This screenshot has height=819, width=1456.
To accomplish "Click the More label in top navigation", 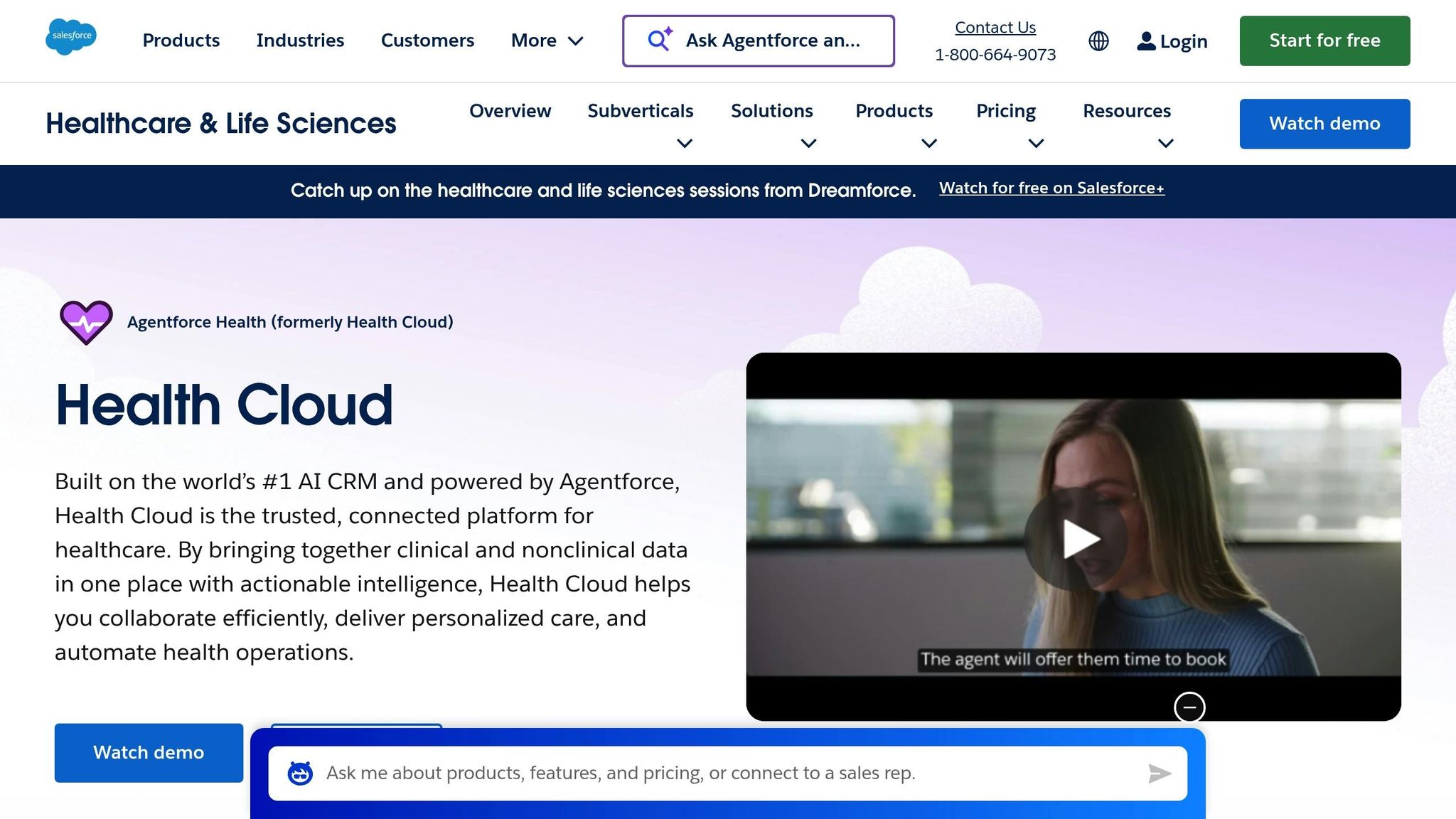I will [534, 41].
